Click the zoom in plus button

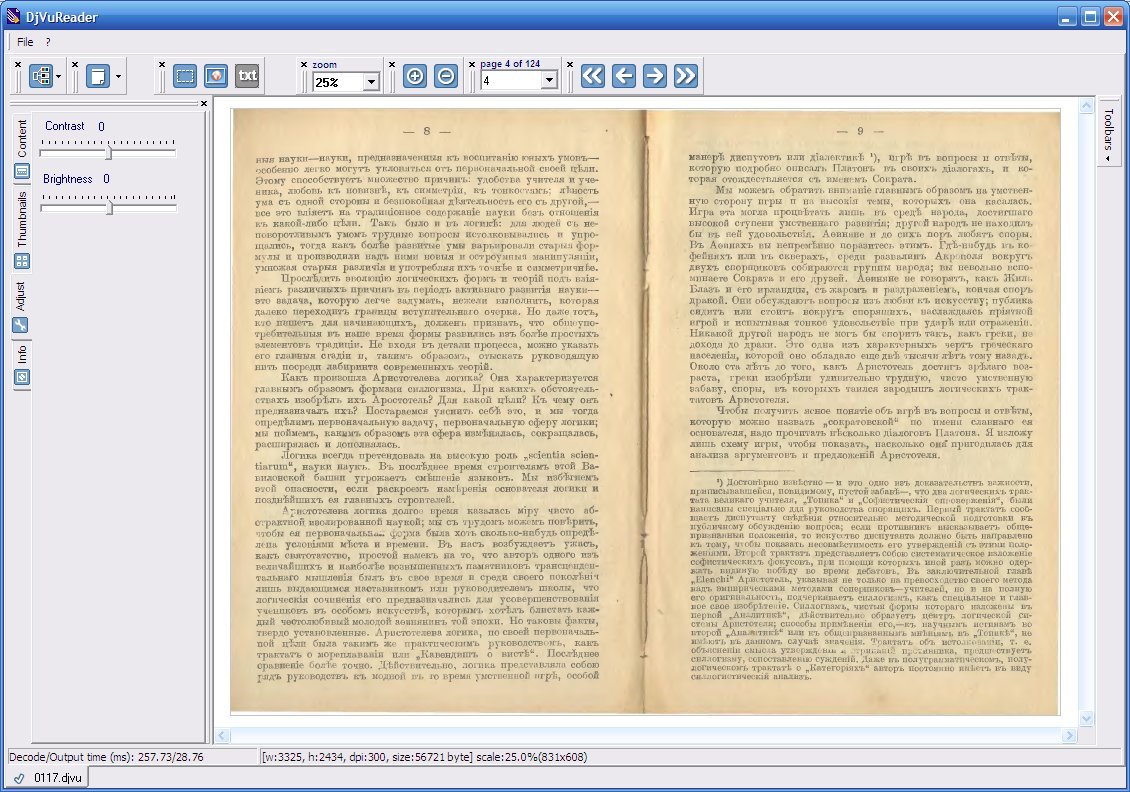(x=414, y=76)
